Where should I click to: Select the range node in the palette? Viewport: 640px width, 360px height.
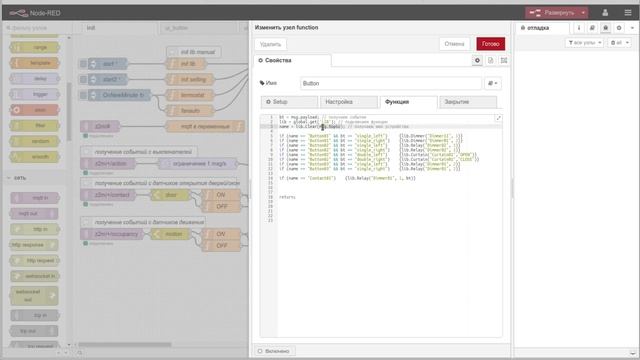click(x=35, y=48)
